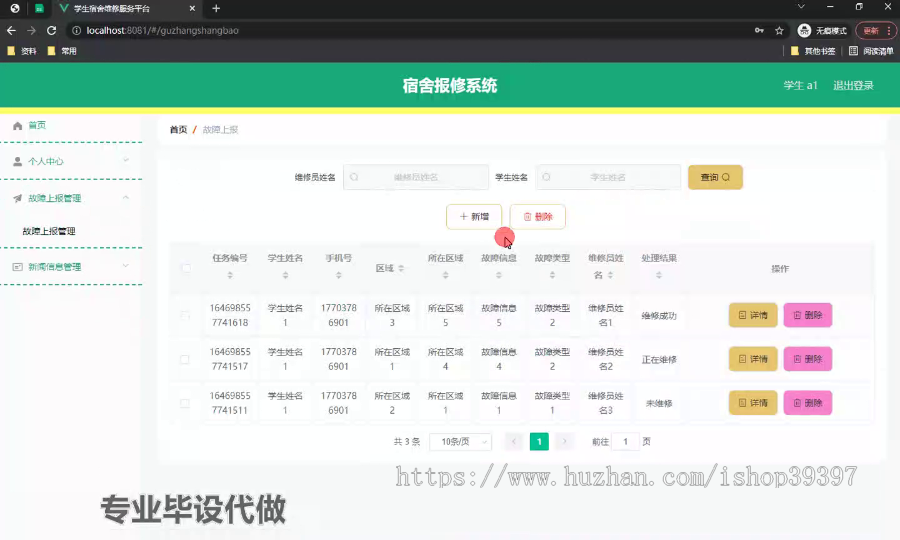Select the 故障上报管理 submenu item
The height and width of the screenshot is (540, 900).
[x=49, y=231]
